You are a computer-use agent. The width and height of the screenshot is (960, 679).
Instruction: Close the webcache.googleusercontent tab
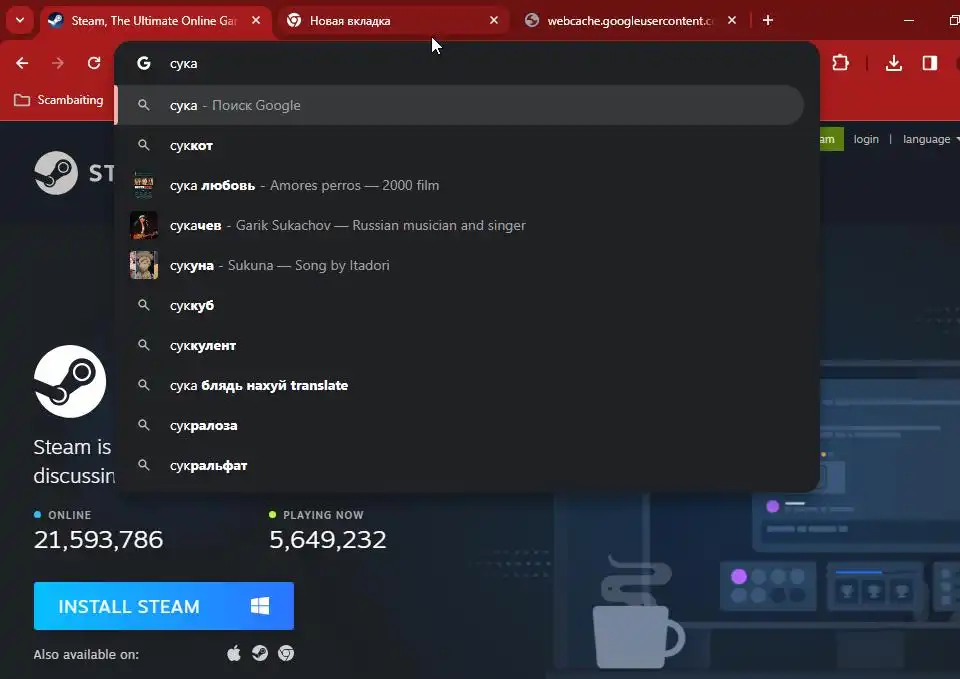(x=732, y=20)
